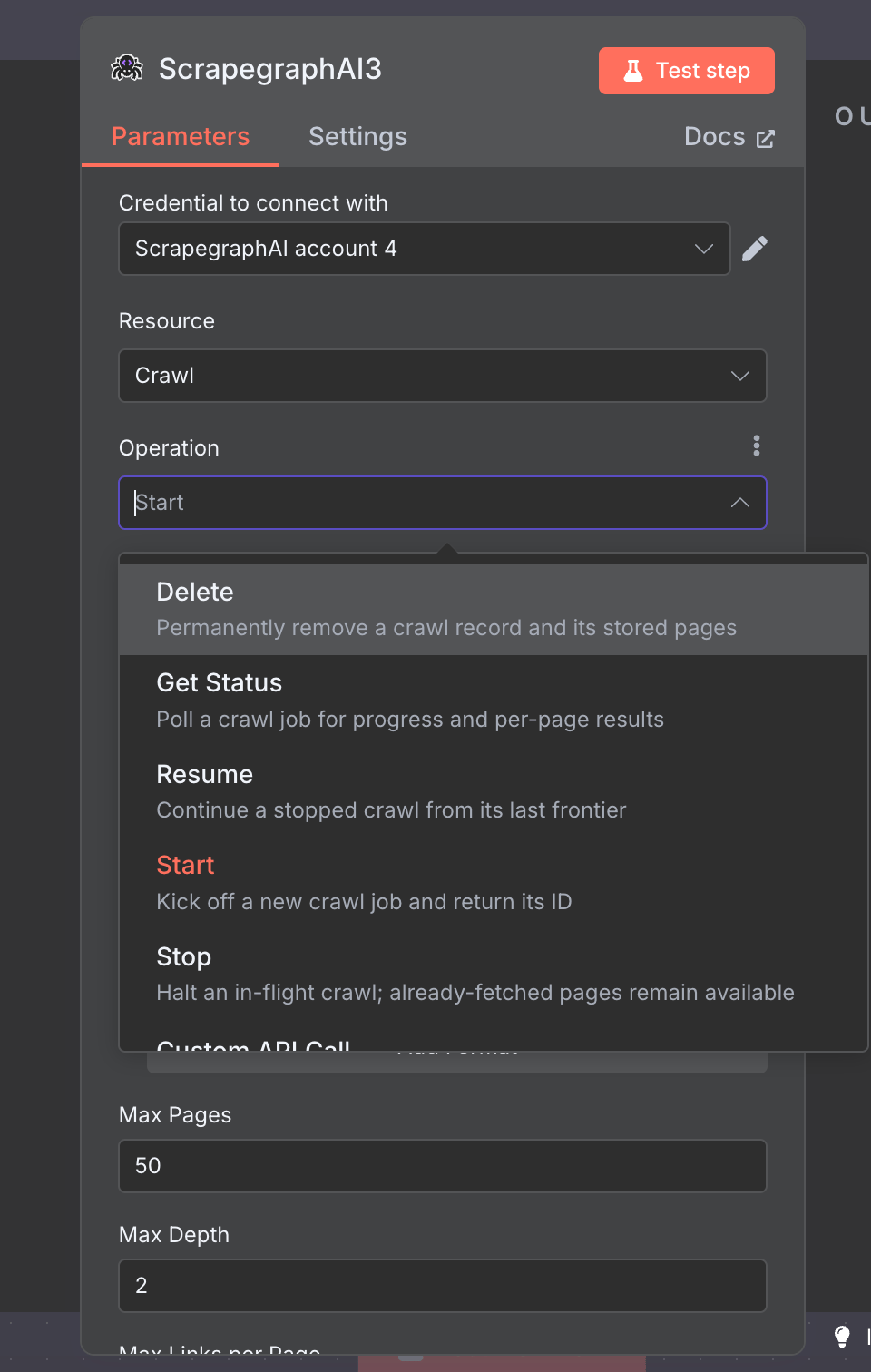Image resolution: width=871 pixels, height=1372 pixels.
Task: Open the Operation field options menu
Action: click(757, 446)
